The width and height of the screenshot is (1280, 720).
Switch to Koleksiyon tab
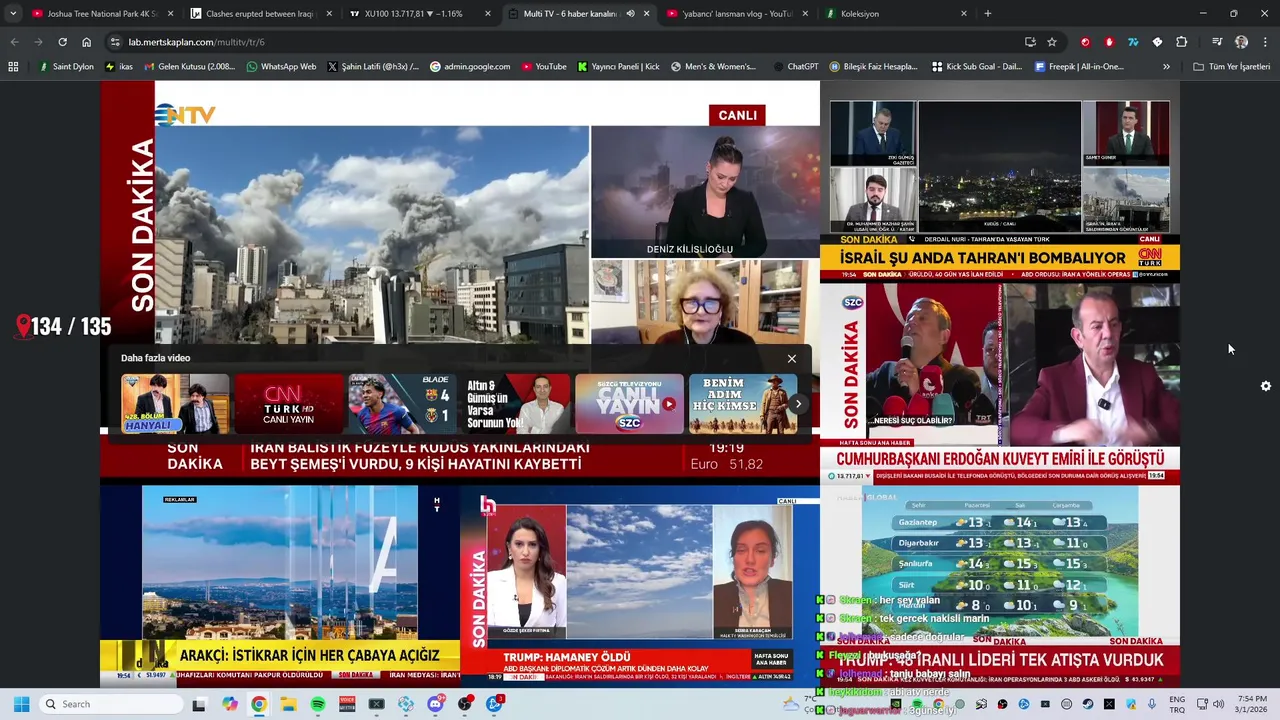(893, 14)
